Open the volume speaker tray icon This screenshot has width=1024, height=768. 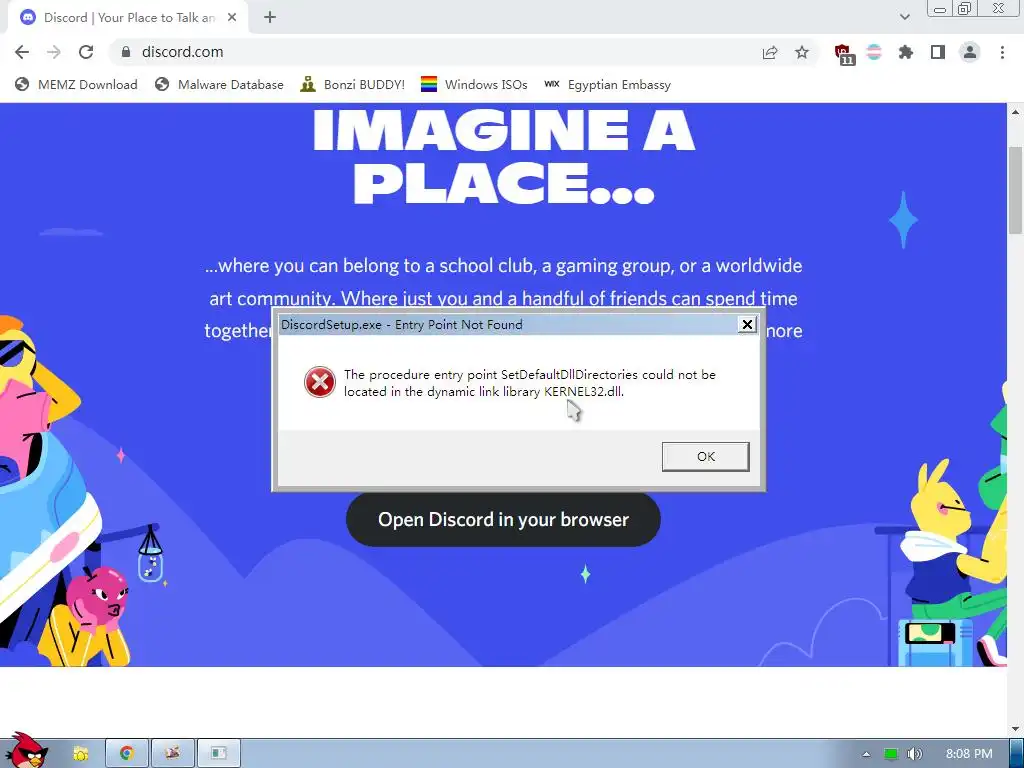(914, 754)
